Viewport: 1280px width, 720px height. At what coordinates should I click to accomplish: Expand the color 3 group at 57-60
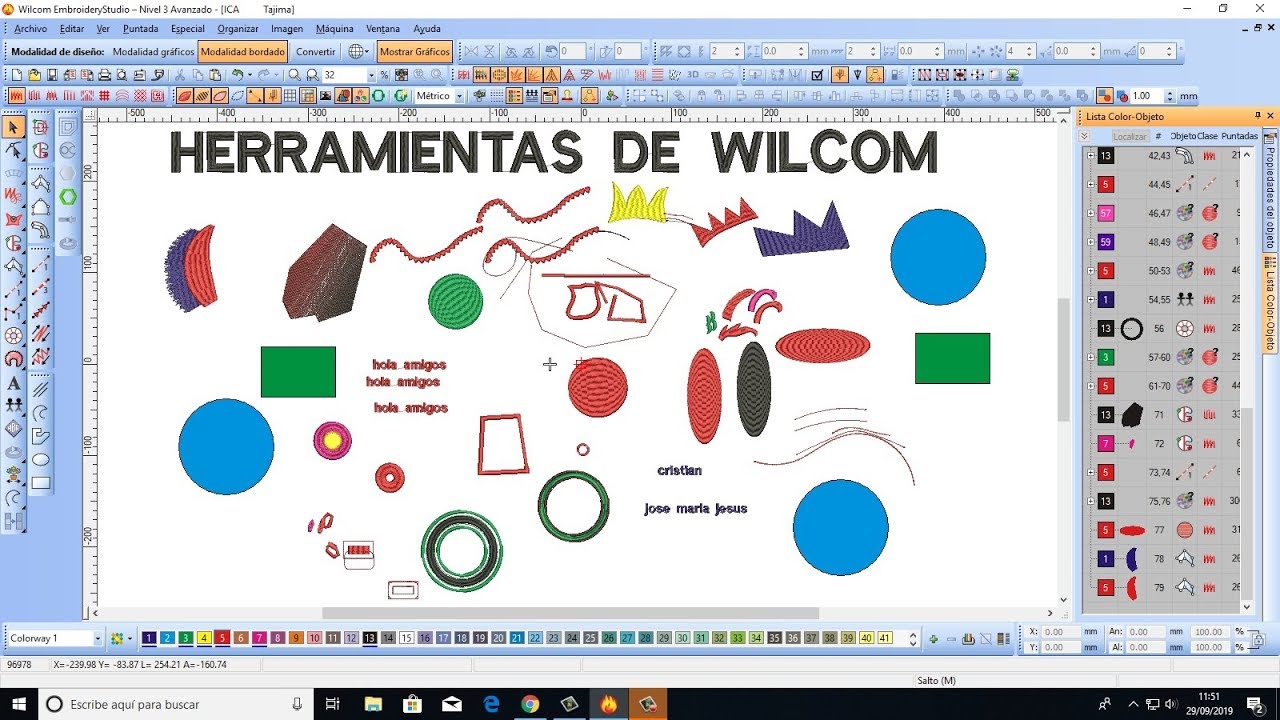tap(1090, 357)
